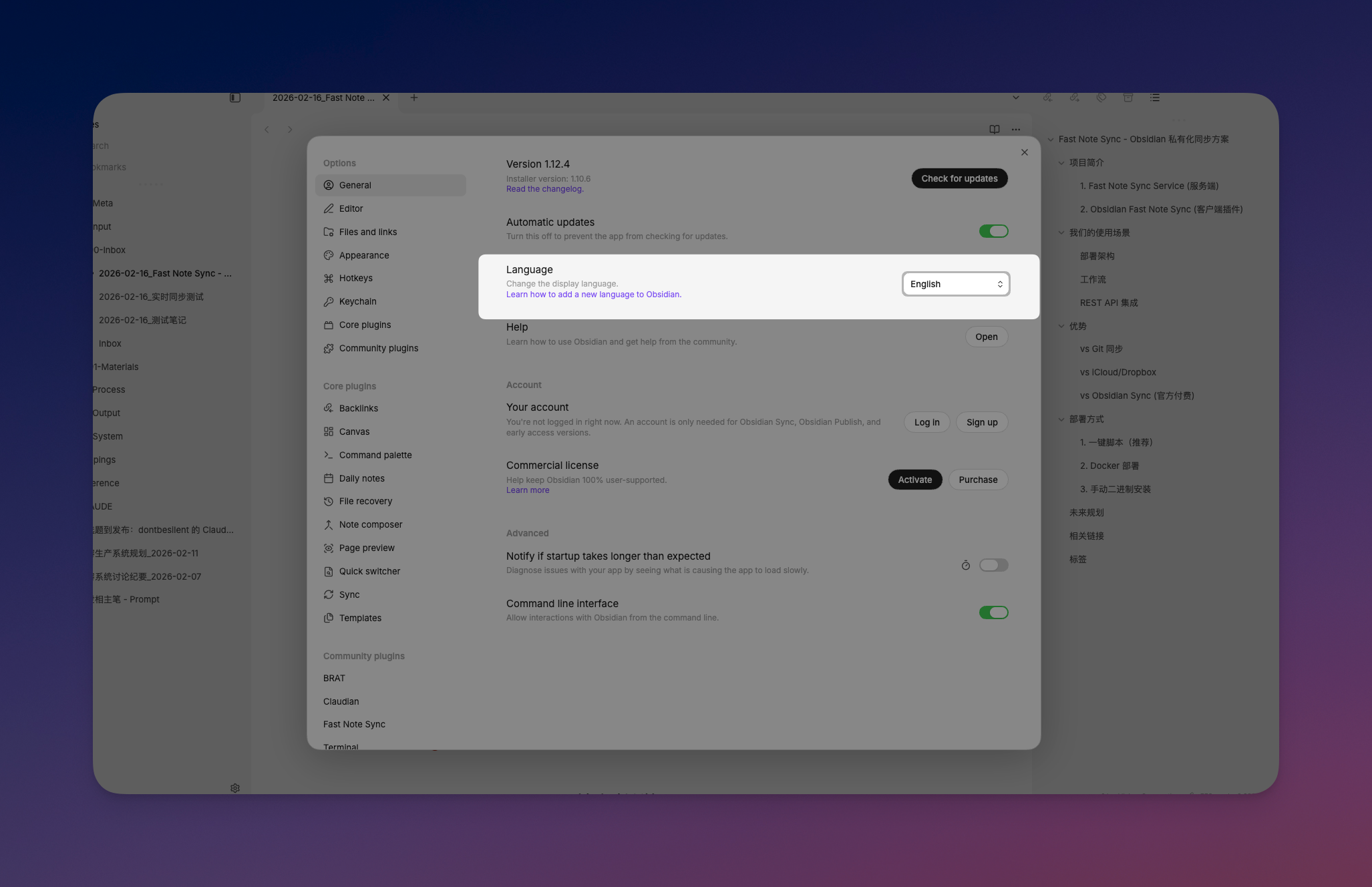Collapse the 部署方式 outline section
The height and width of the screenshot is (887, 1372).
(x=1061, y=419)
